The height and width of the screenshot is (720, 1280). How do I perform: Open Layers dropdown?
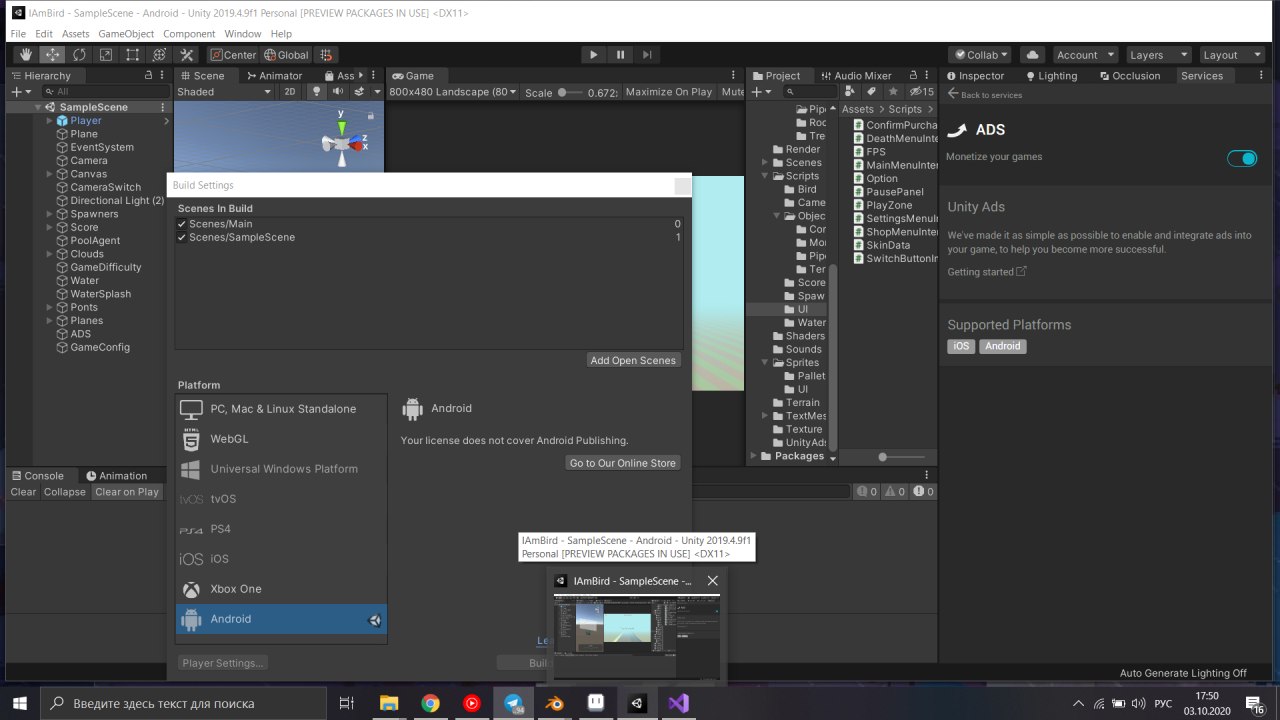coord(1157,55)
